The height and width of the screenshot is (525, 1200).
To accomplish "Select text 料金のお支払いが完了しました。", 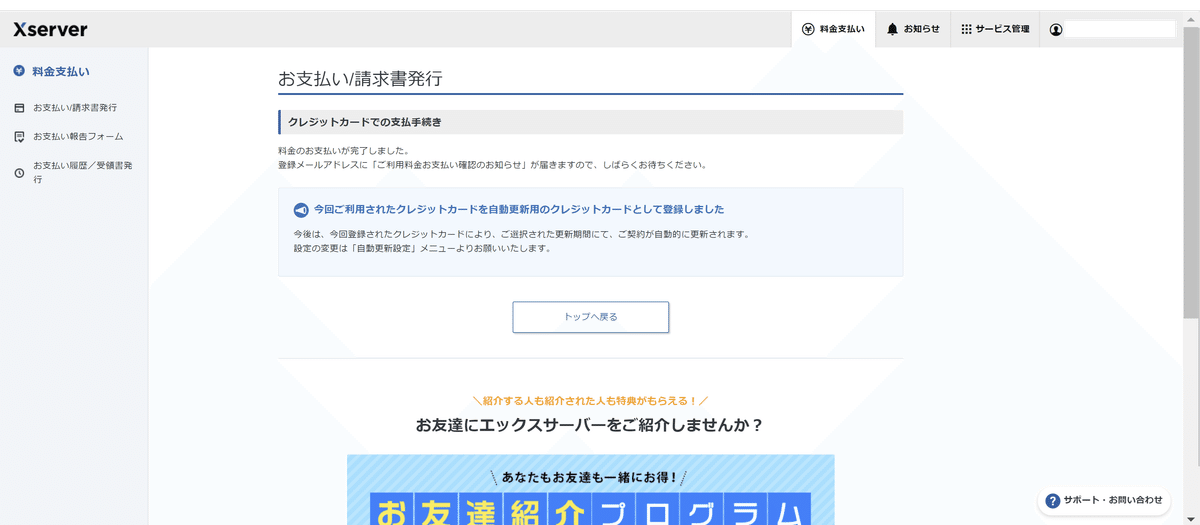I will (x=344, y=150).
